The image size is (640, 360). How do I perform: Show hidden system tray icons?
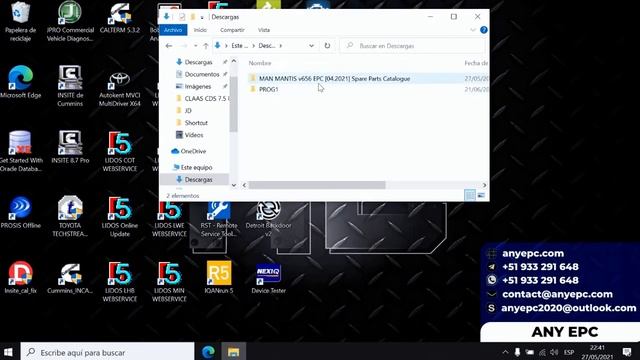(505, 352)
